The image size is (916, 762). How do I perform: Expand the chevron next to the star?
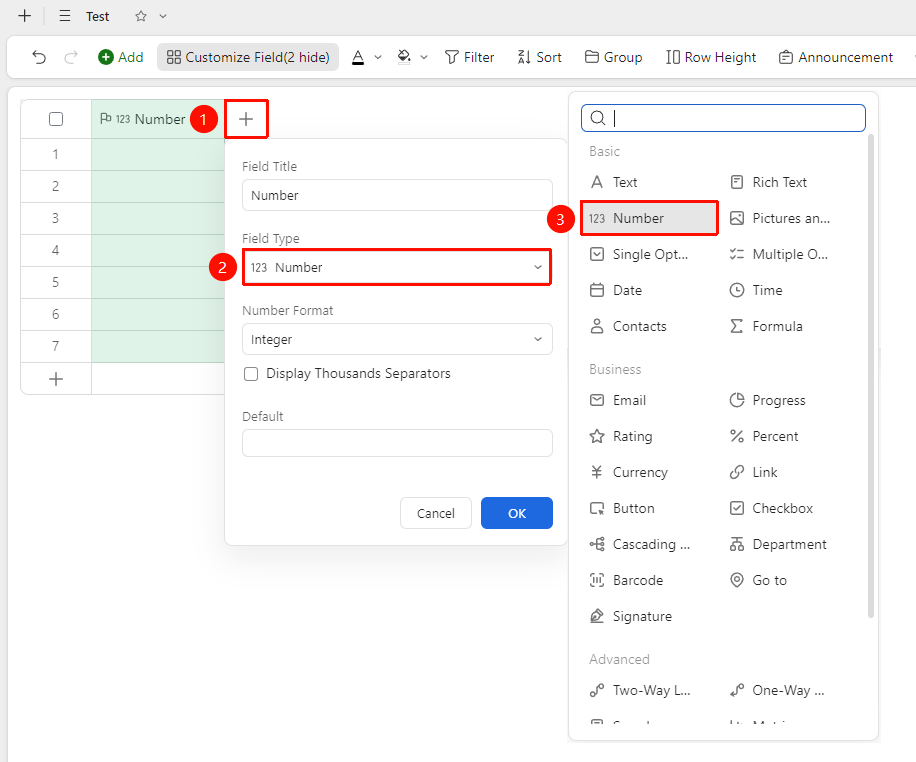coord(163,16)
